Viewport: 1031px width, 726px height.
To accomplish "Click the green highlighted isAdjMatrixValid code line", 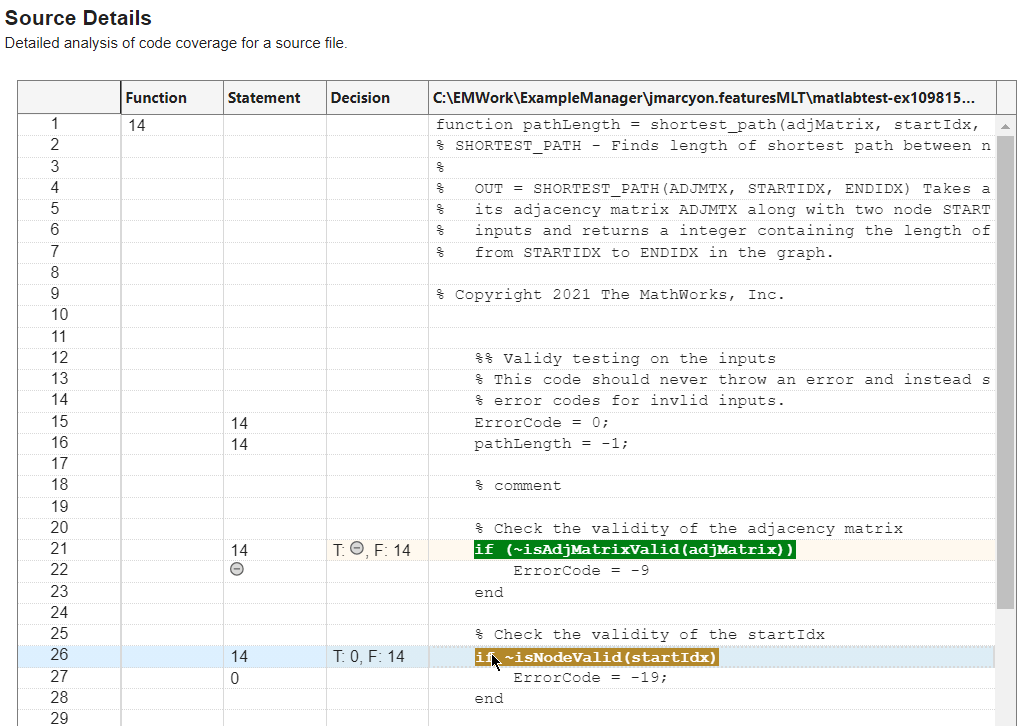I will (635, 550).
